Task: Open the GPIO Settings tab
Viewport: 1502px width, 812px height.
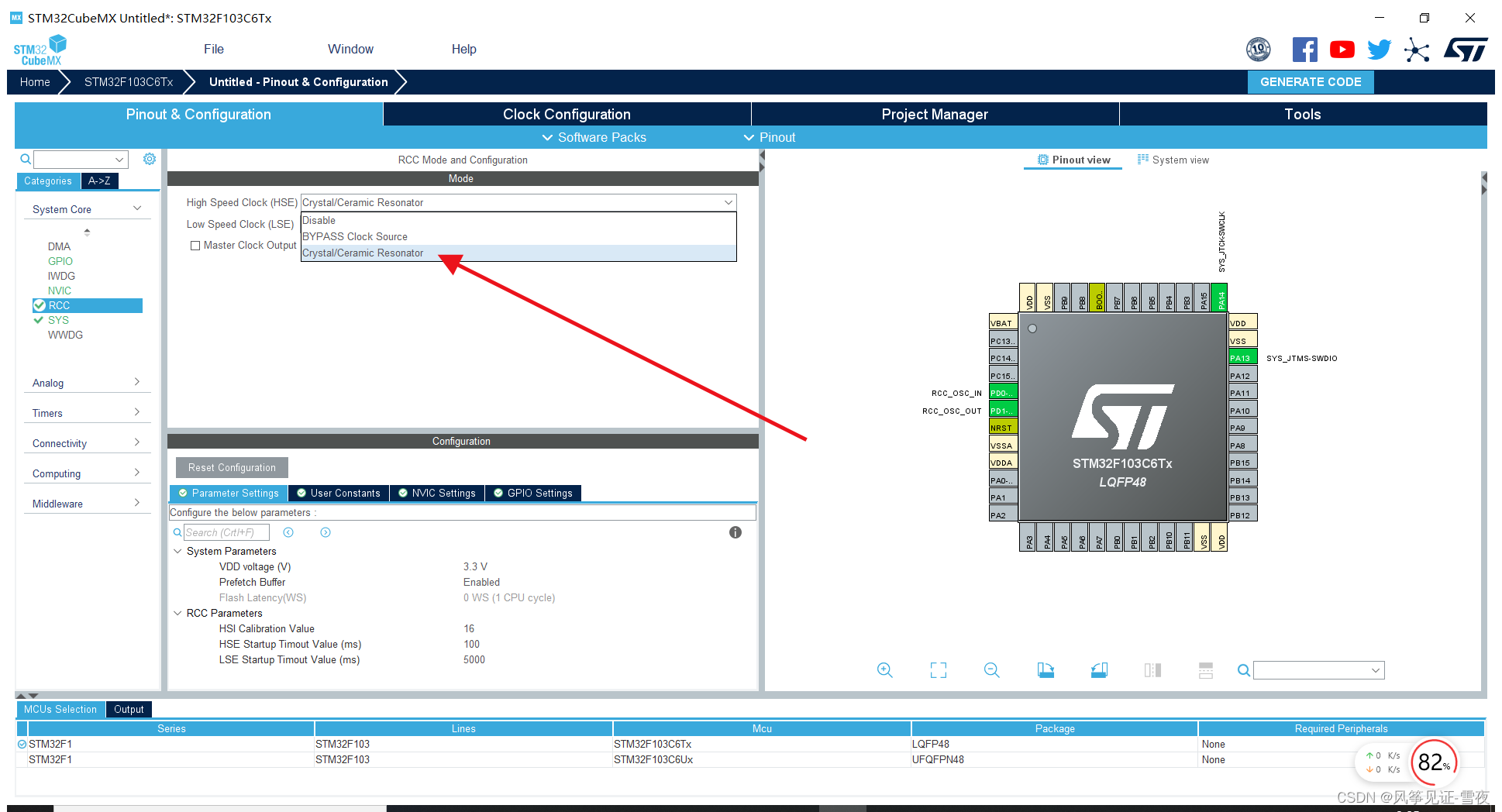Action: [x=533, y=493]
